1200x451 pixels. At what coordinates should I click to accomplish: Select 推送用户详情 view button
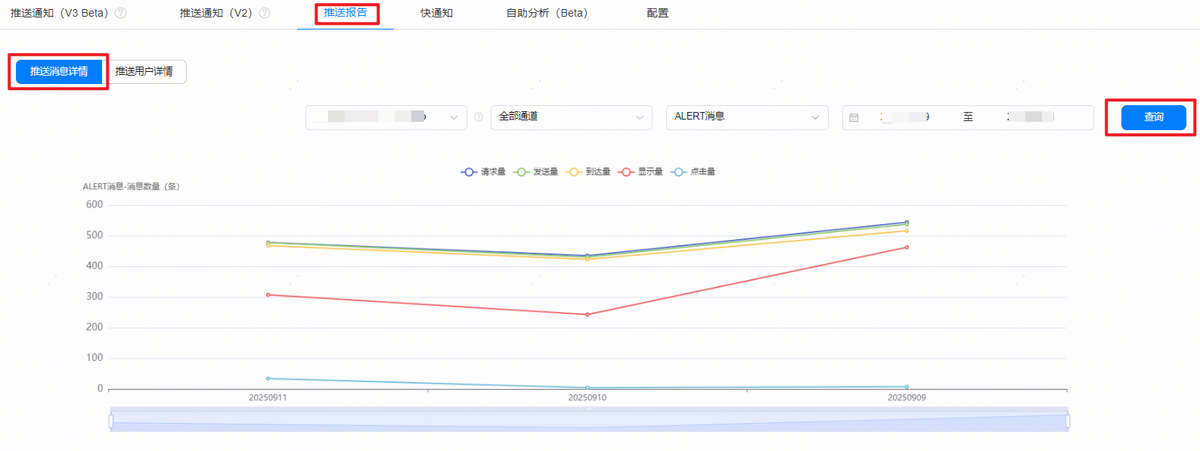148,72
